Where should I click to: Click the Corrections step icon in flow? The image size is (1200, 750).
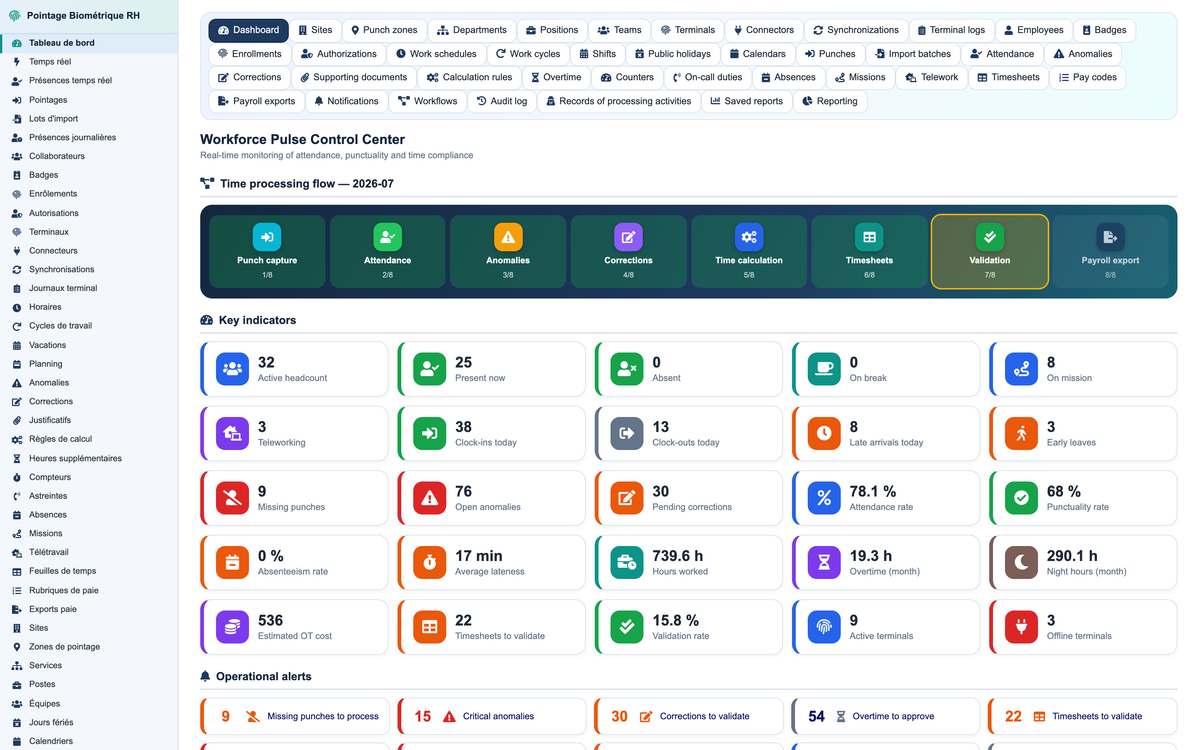coord(628,237)
